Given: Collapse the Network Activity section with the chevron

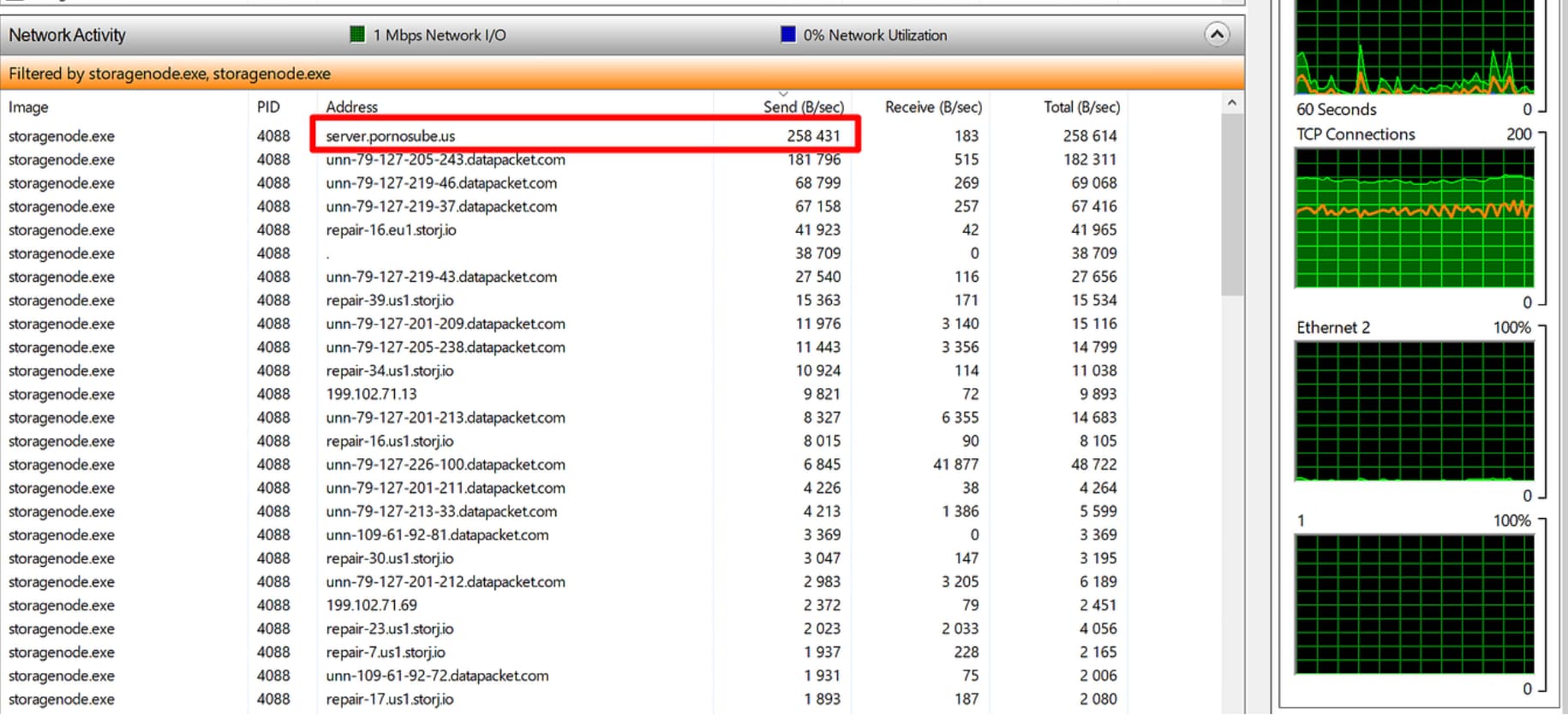Looking at the screenshot, I should pyautogui.click(x=1217, y=34).
